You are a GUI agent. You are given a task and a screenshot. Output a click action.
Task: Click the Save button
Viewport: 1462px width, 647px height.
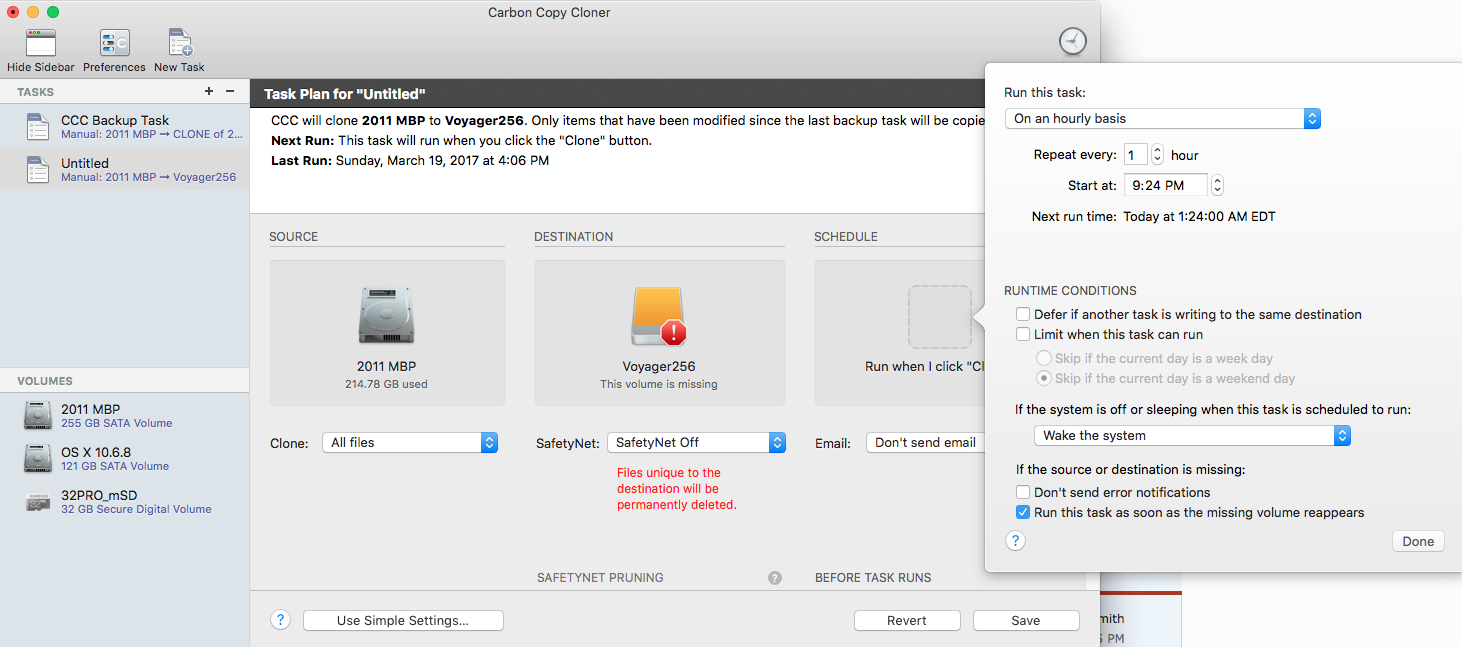[x=1026, y=620]
